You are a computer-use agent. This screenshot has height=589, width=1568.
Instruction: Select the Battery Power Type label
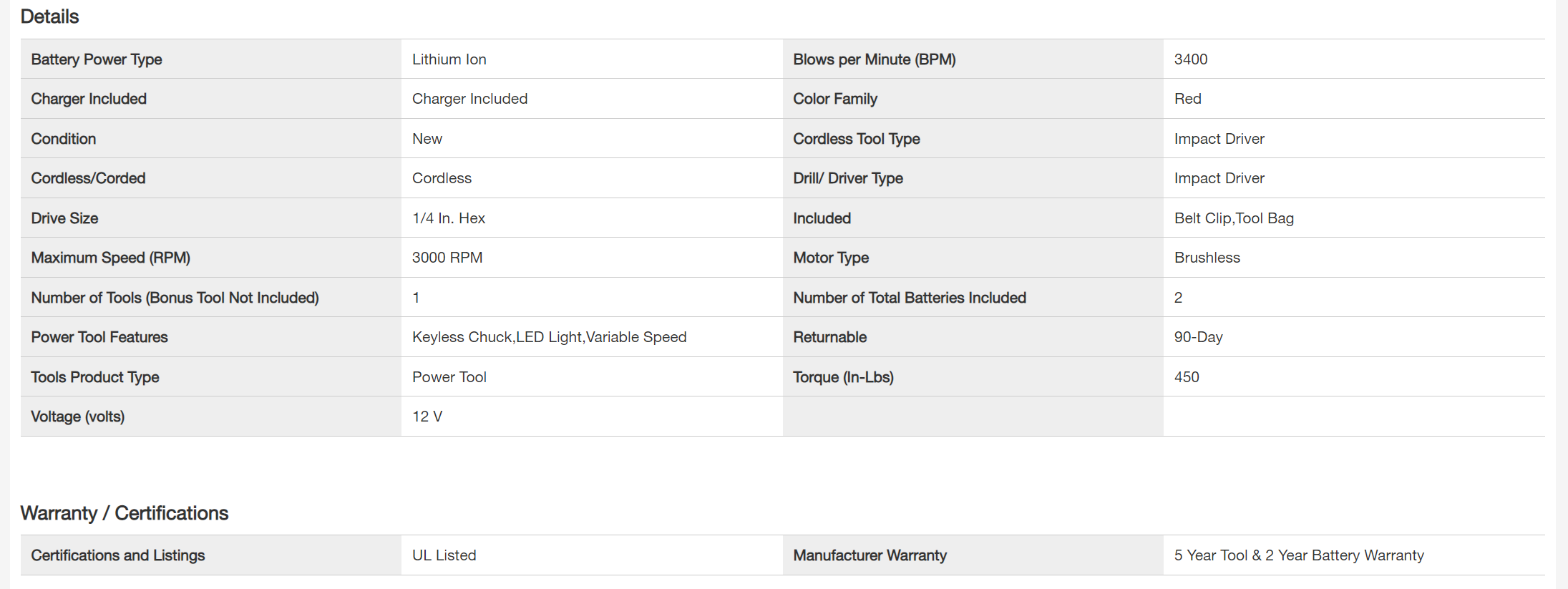(x=97, y=59)
